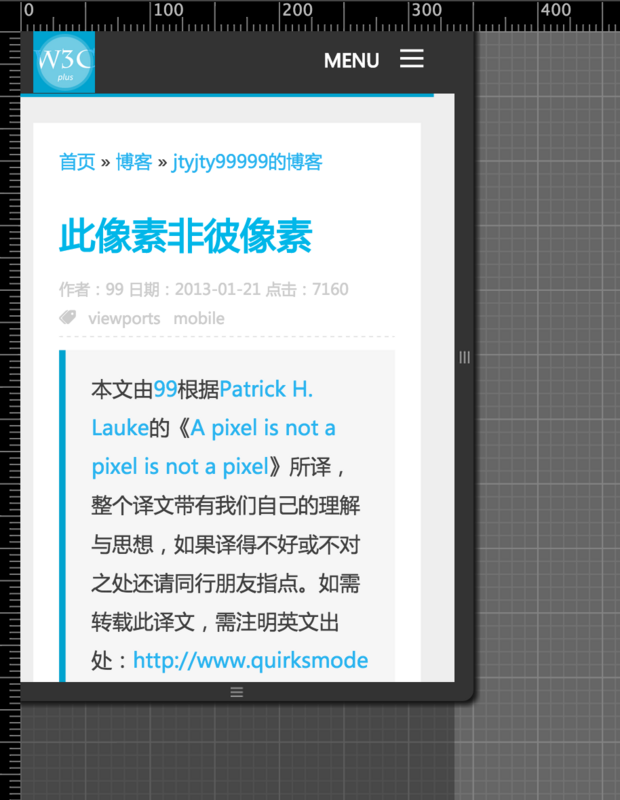Open Patrick H. Lauke author link

[x=202, y=408]
